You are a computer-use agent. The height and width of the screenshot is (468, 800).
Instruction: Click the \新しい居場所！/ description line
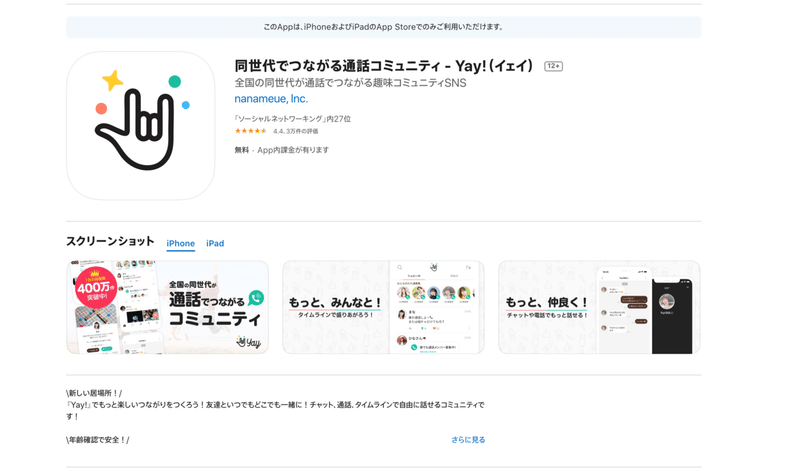coord(94,393)
